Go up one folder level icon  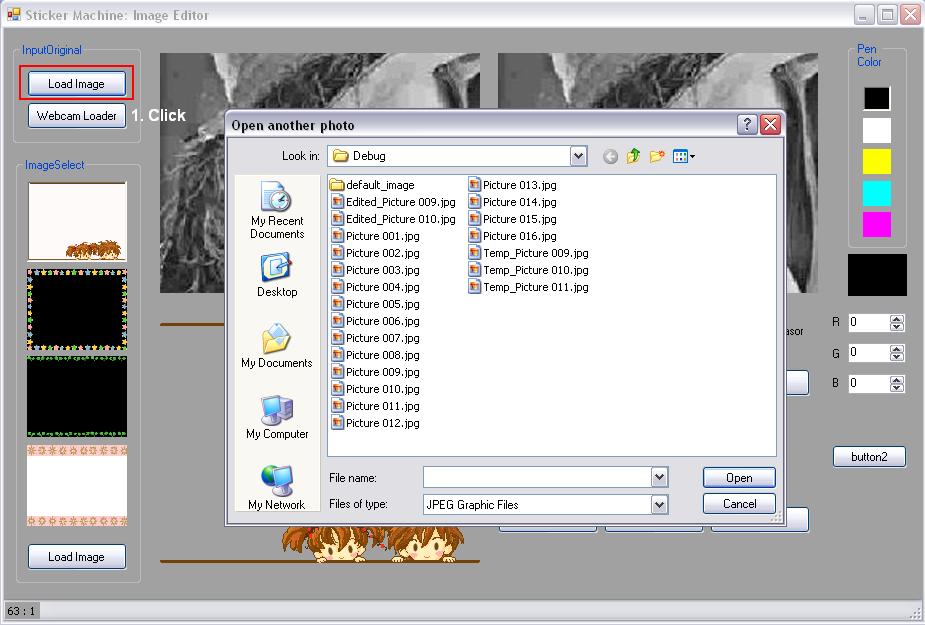click(x=633, y=156)
